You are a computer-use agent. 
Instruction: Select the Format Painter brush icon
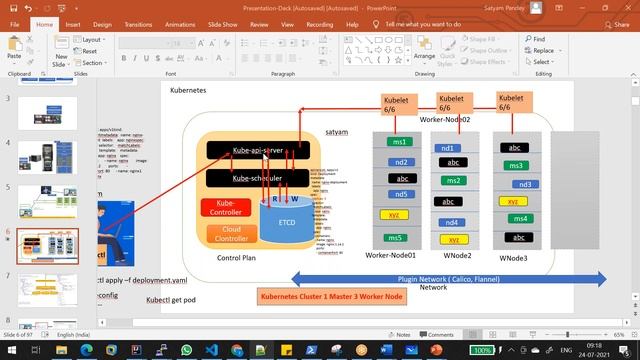(30, 62)
